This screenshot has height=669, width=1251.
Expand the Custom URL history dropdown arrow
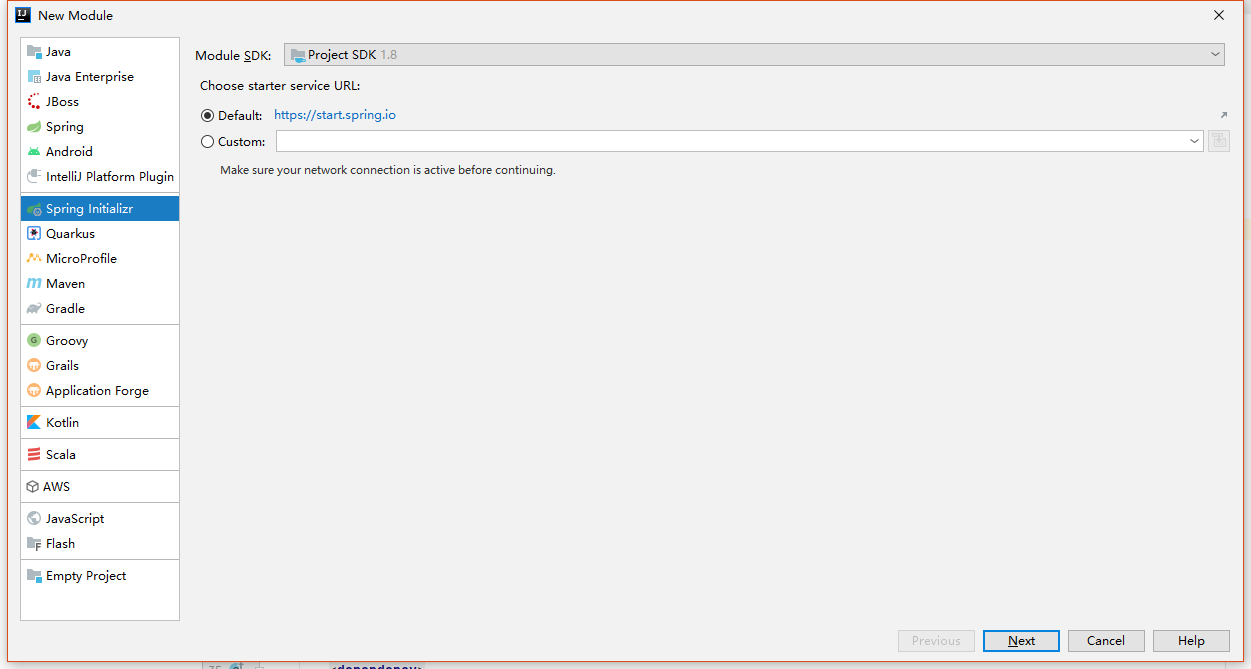(1194, 142)
